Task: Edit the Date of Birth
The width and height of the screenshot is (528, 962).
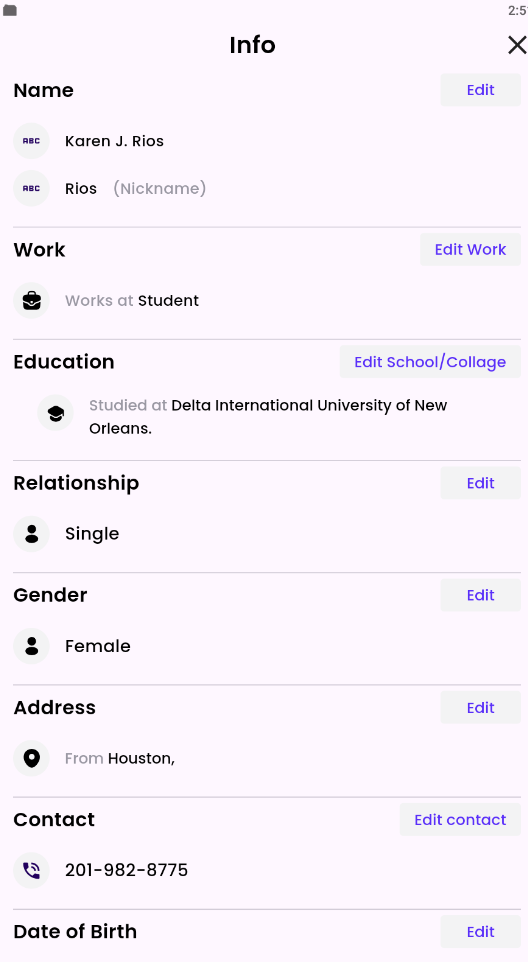Action: click(481, 932)
